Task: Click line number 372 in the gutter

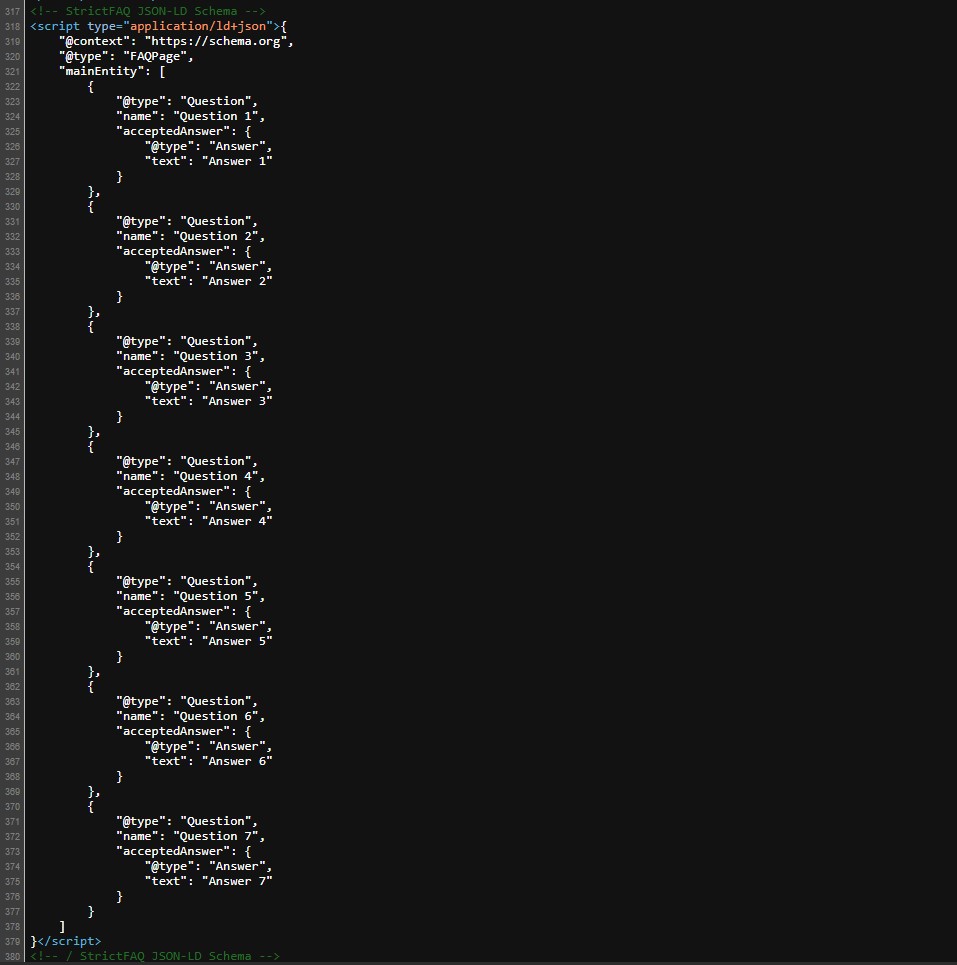Action: tap(12, 837)
